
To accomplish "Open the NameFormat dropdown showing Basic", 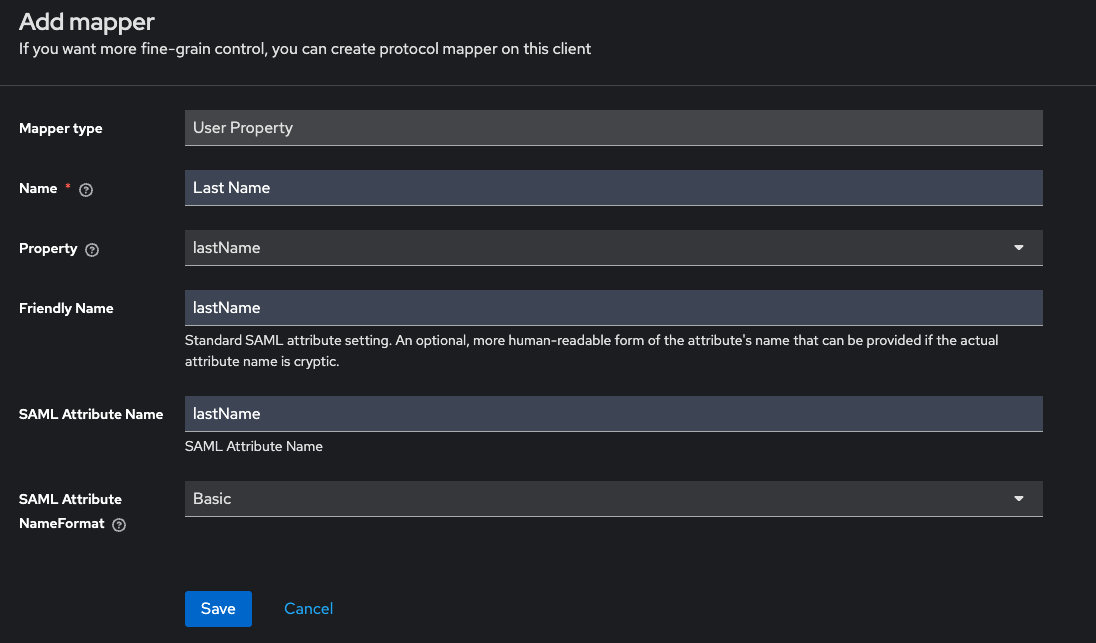I will (x=600, y=498).
